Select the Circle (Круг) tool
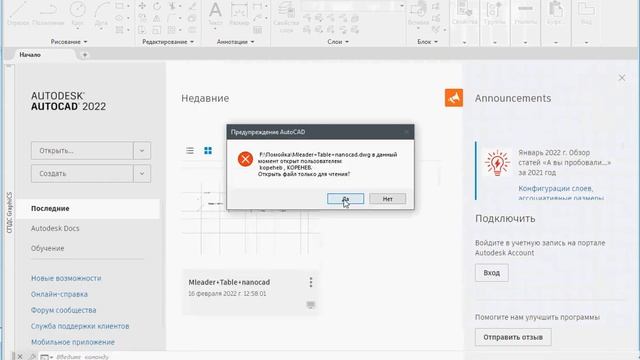 (x=77, y=13)
